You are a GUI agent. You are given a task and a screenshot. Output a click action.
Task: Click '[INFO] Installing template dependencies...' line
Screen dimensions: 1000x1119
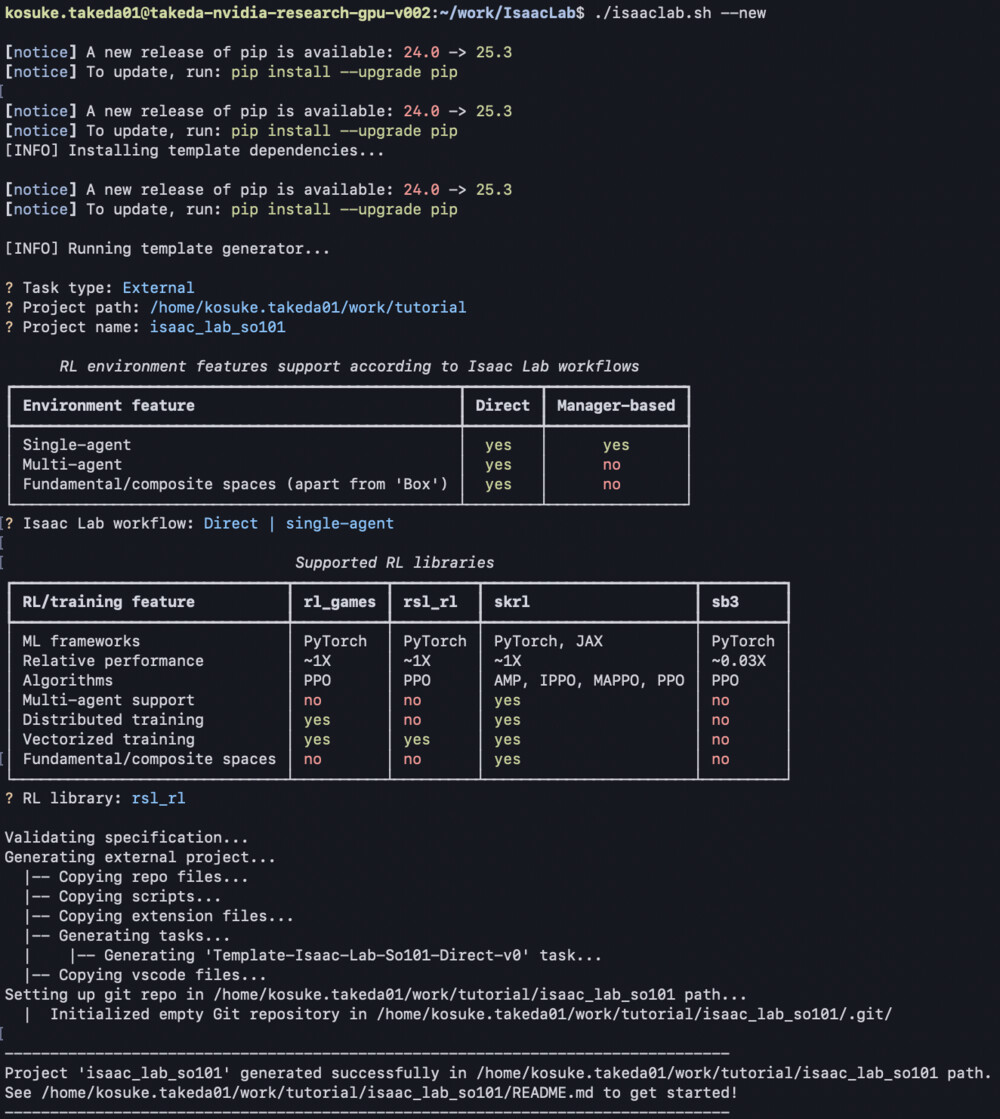point(194,151)
